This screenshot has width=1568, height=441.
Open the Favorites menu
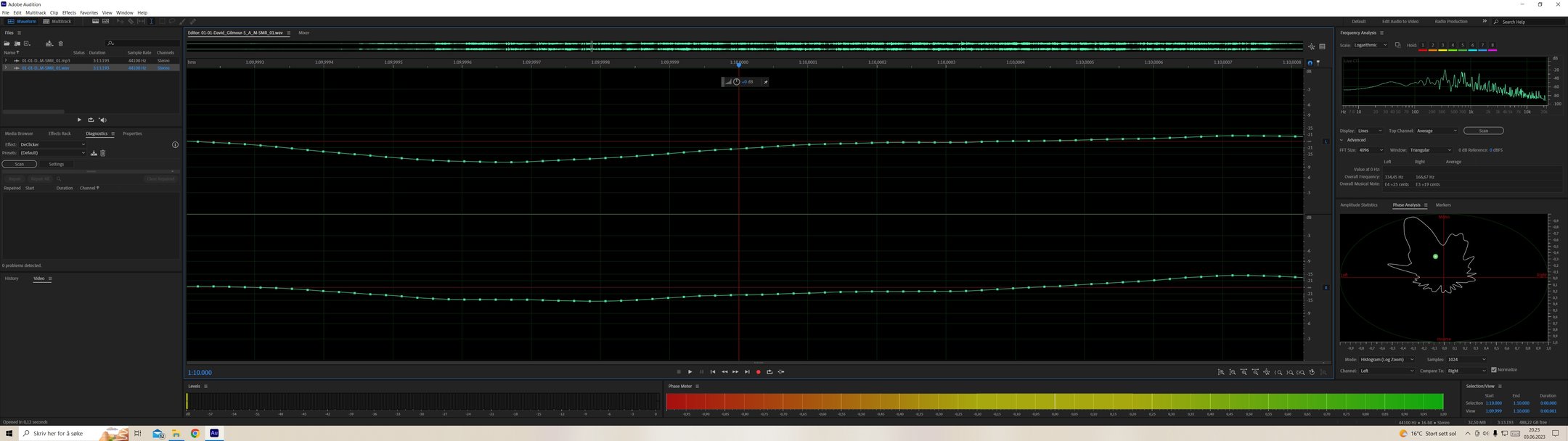[89, 13]
